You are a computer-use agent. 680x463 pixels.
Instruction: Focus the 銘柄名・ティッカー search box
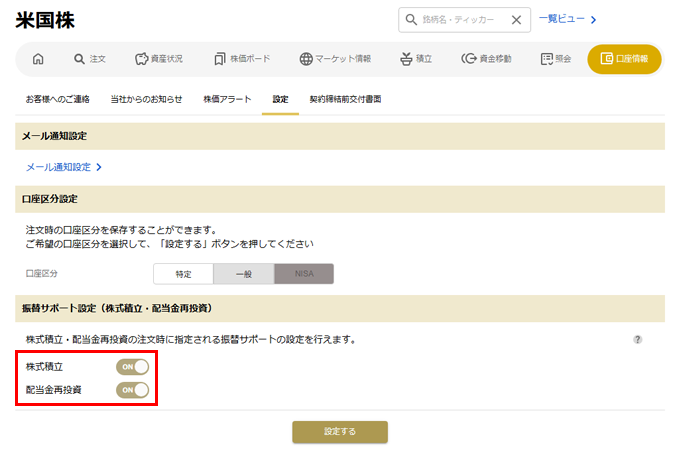pos(464,20)
